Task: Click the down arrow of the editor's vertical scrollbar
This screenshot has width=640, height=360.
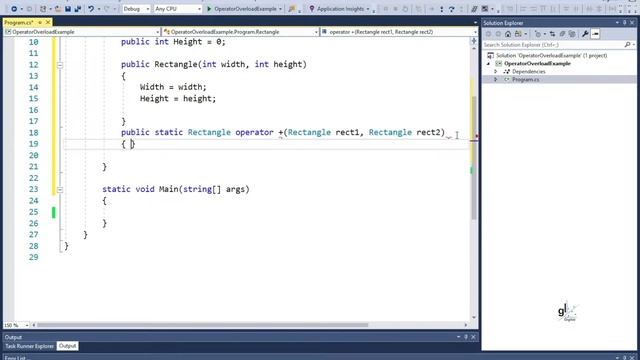Action: pos(474,317)
